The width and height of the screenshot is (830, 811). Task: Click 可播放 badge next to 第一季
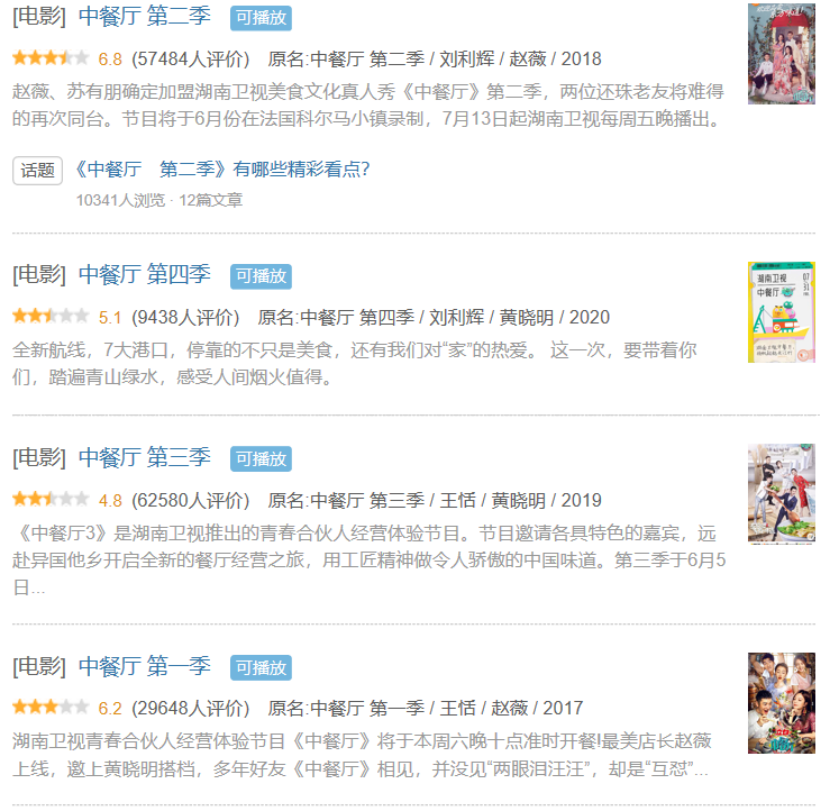point(261,668)
